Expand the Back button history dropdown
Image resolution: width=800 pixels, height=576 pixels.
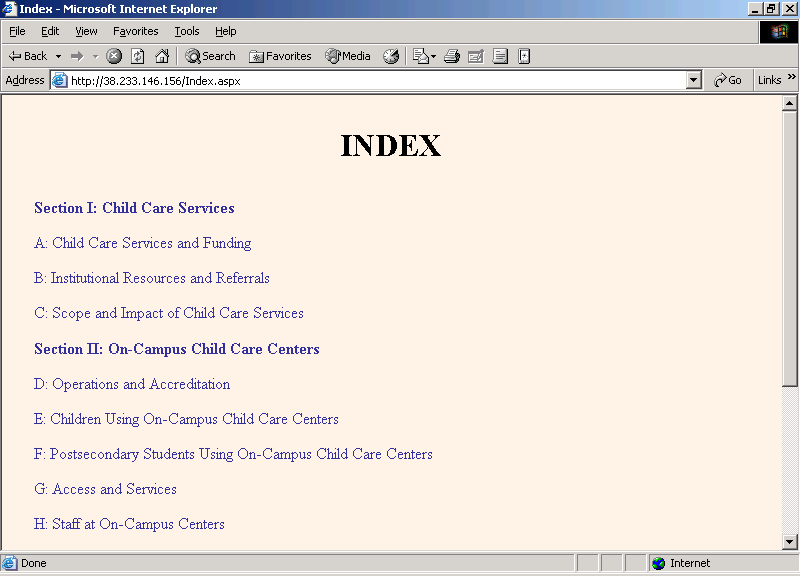(58, 56)
